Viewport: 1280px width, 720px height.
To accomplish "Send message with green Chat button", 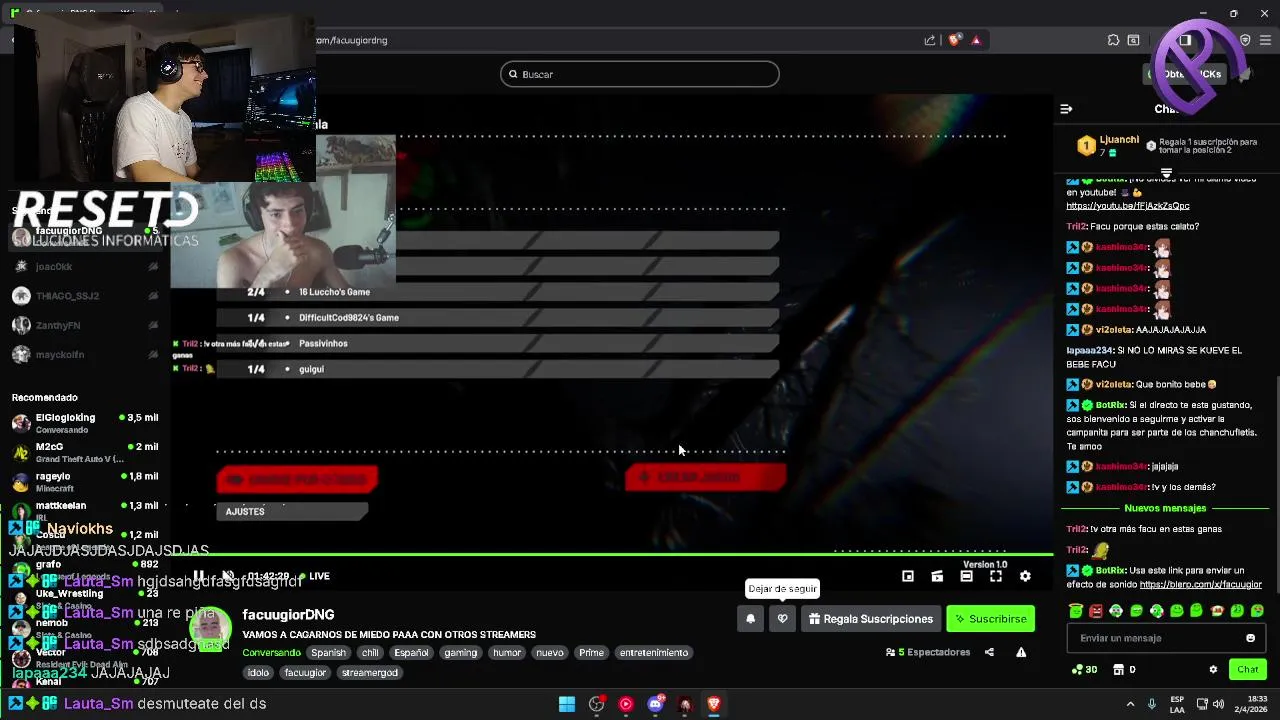I will click(x=1247, y=670).
